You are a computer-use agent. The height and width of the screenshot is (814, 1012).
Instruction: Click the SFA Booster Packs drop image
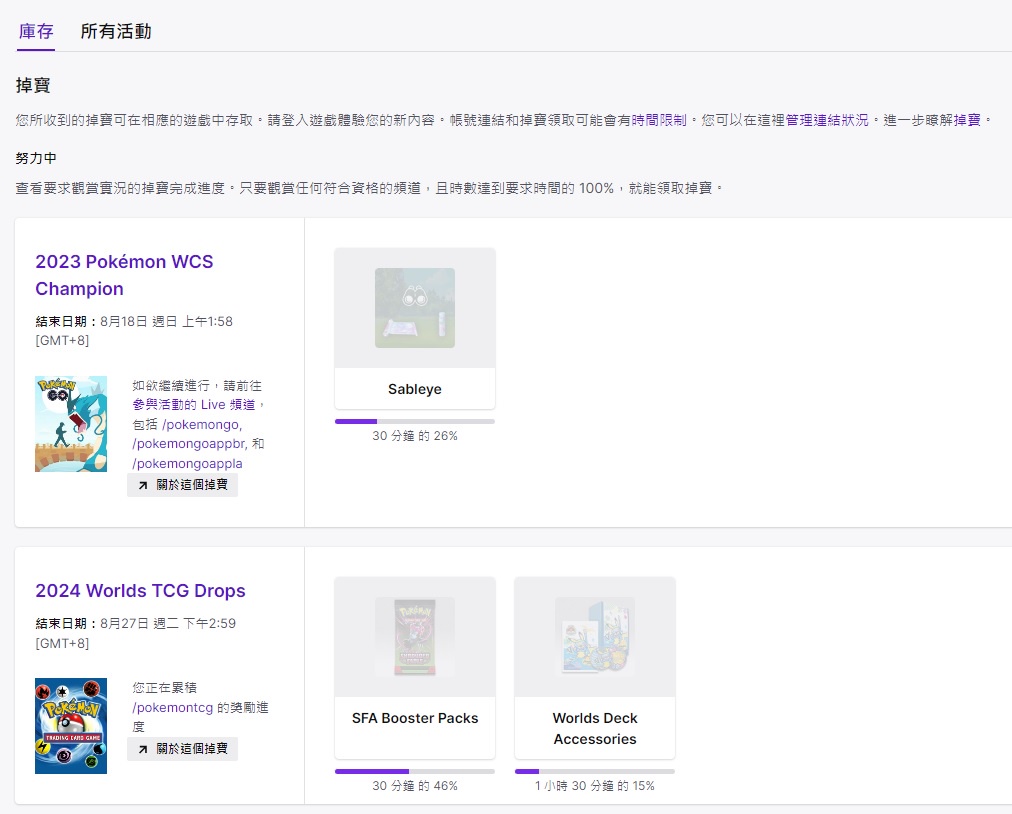415,637
